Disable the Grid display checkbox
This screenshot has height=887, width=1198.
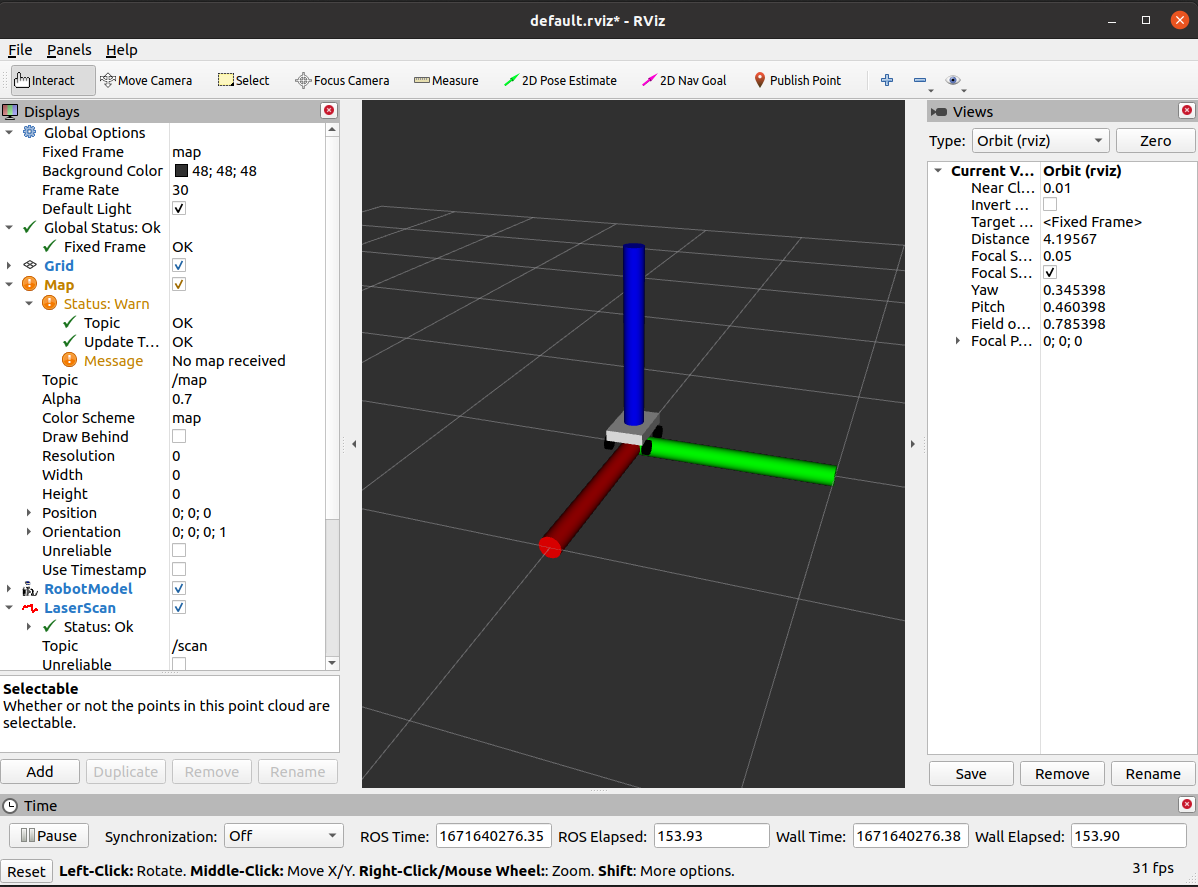(180, 265)
